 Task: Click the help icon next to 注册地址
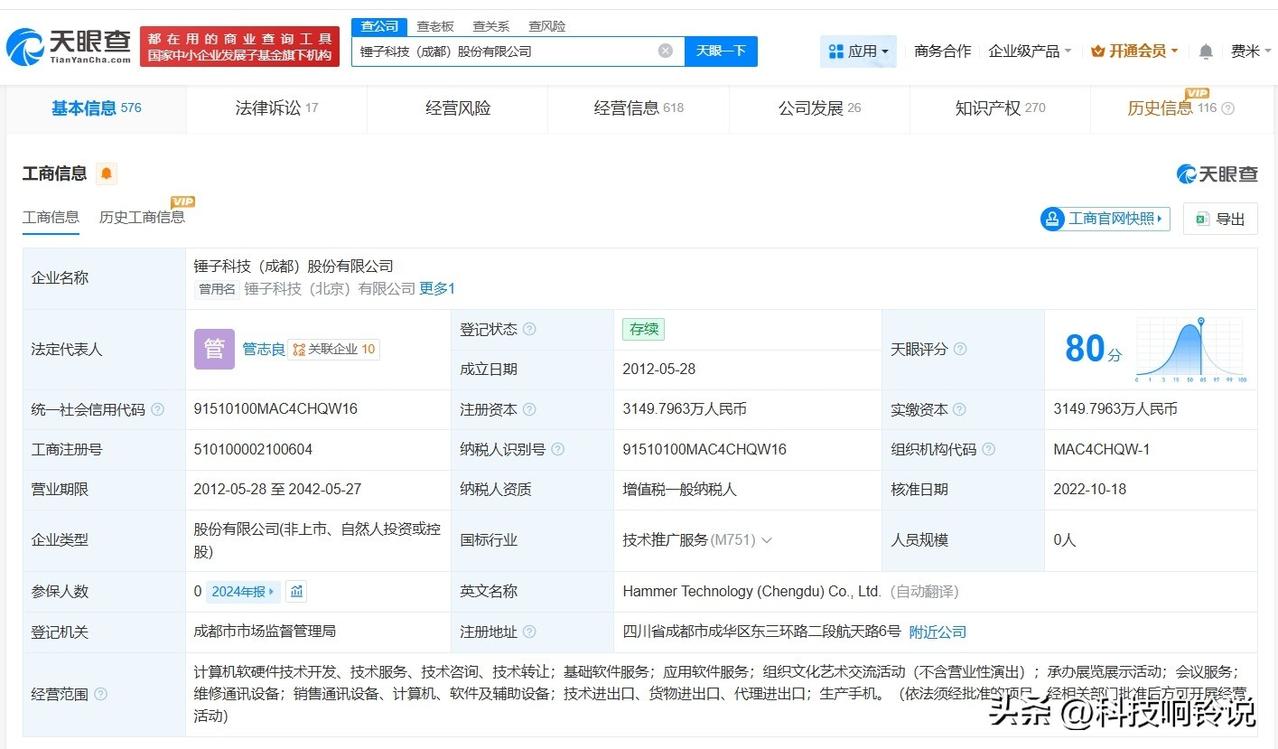pyautogui.click(x=530, y=632)
